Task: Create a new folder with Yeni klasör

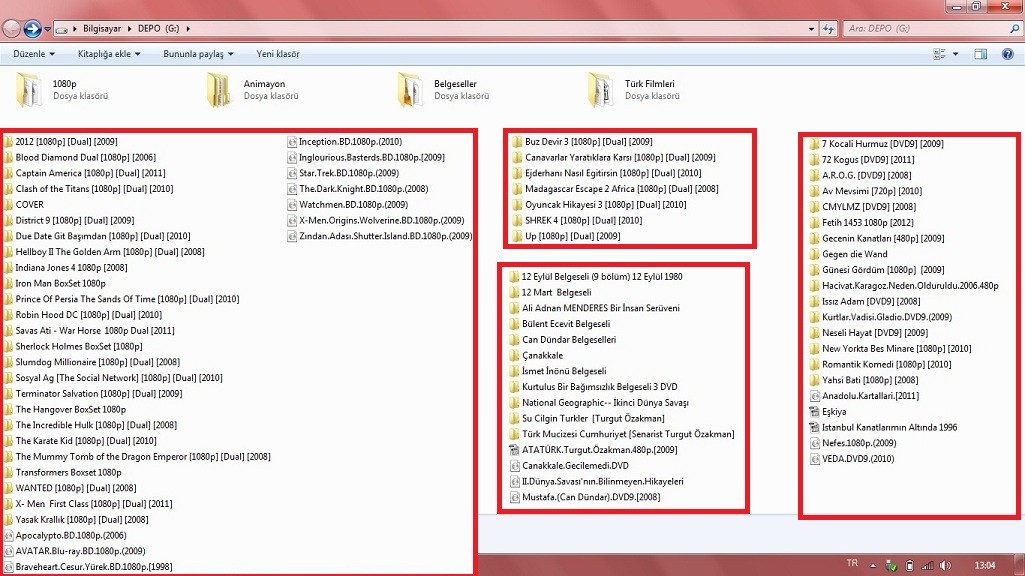Action: pos(278,54)
